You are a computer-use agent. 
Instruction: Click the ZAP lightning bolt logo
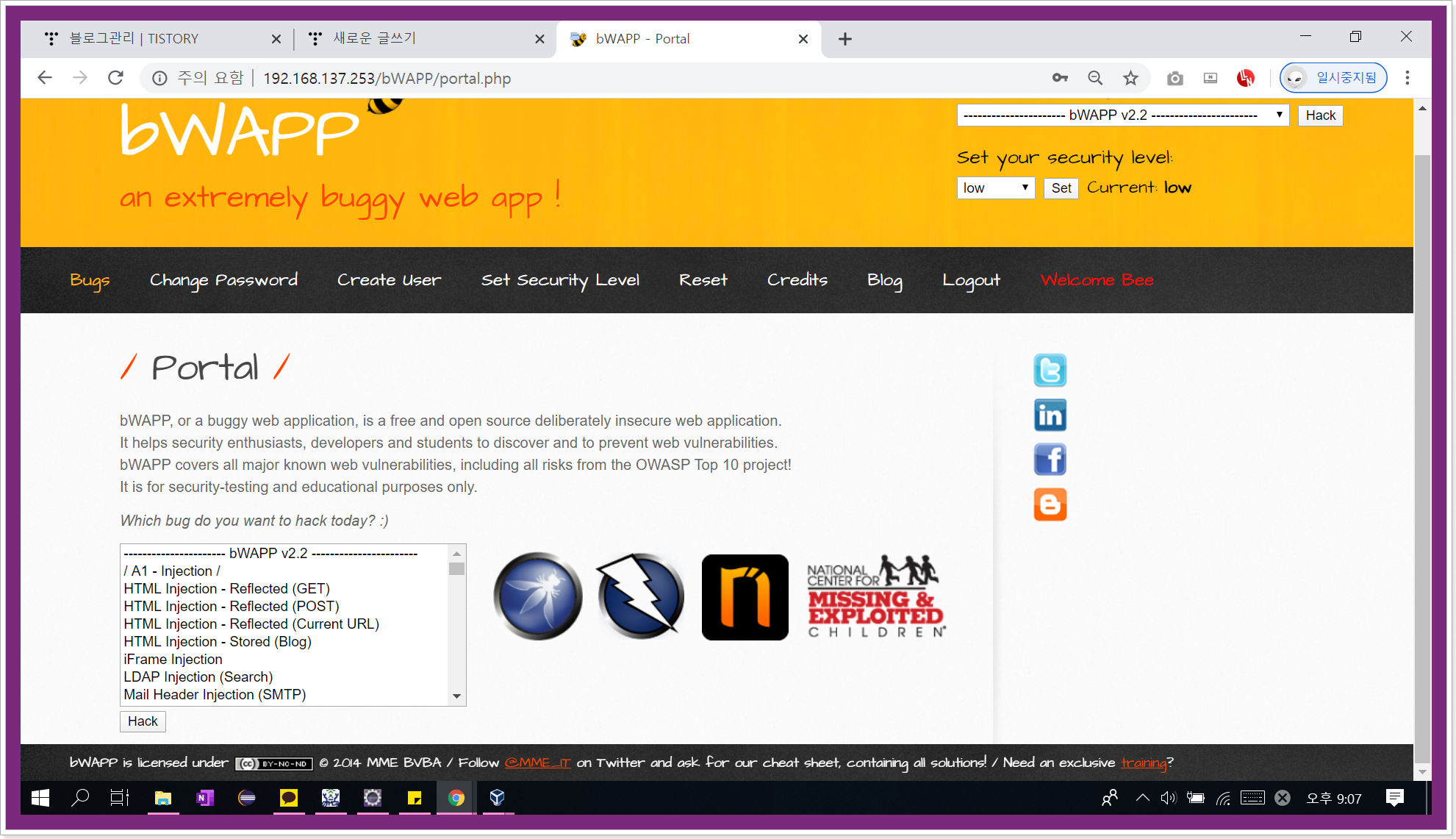click(640, 596)
